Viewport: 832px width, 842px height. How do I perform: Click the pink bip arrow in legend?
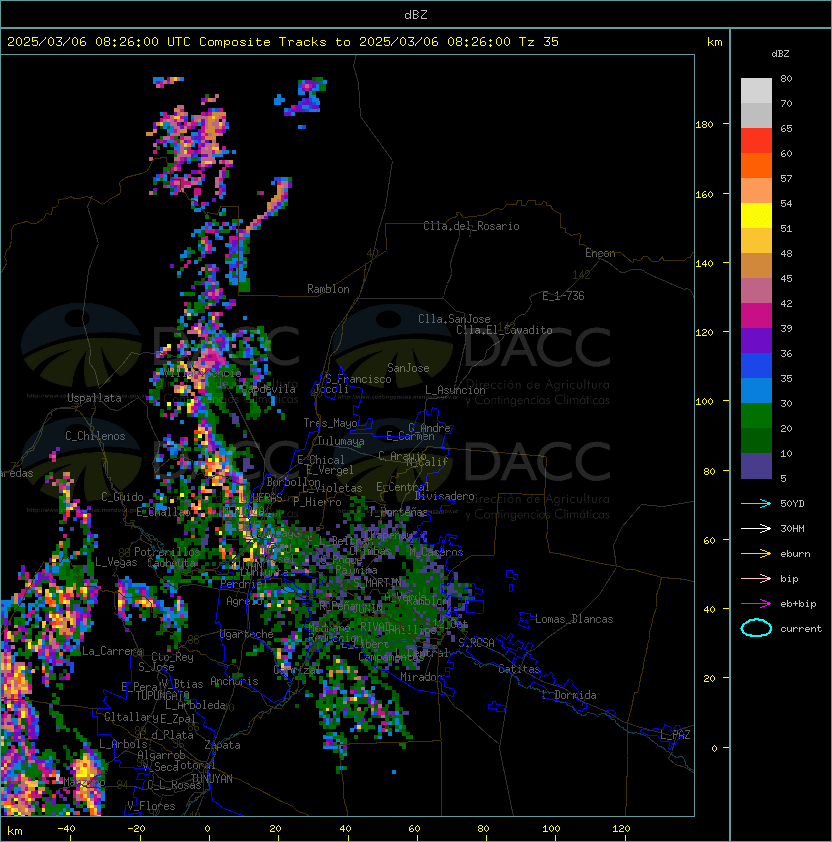[756, 579]
